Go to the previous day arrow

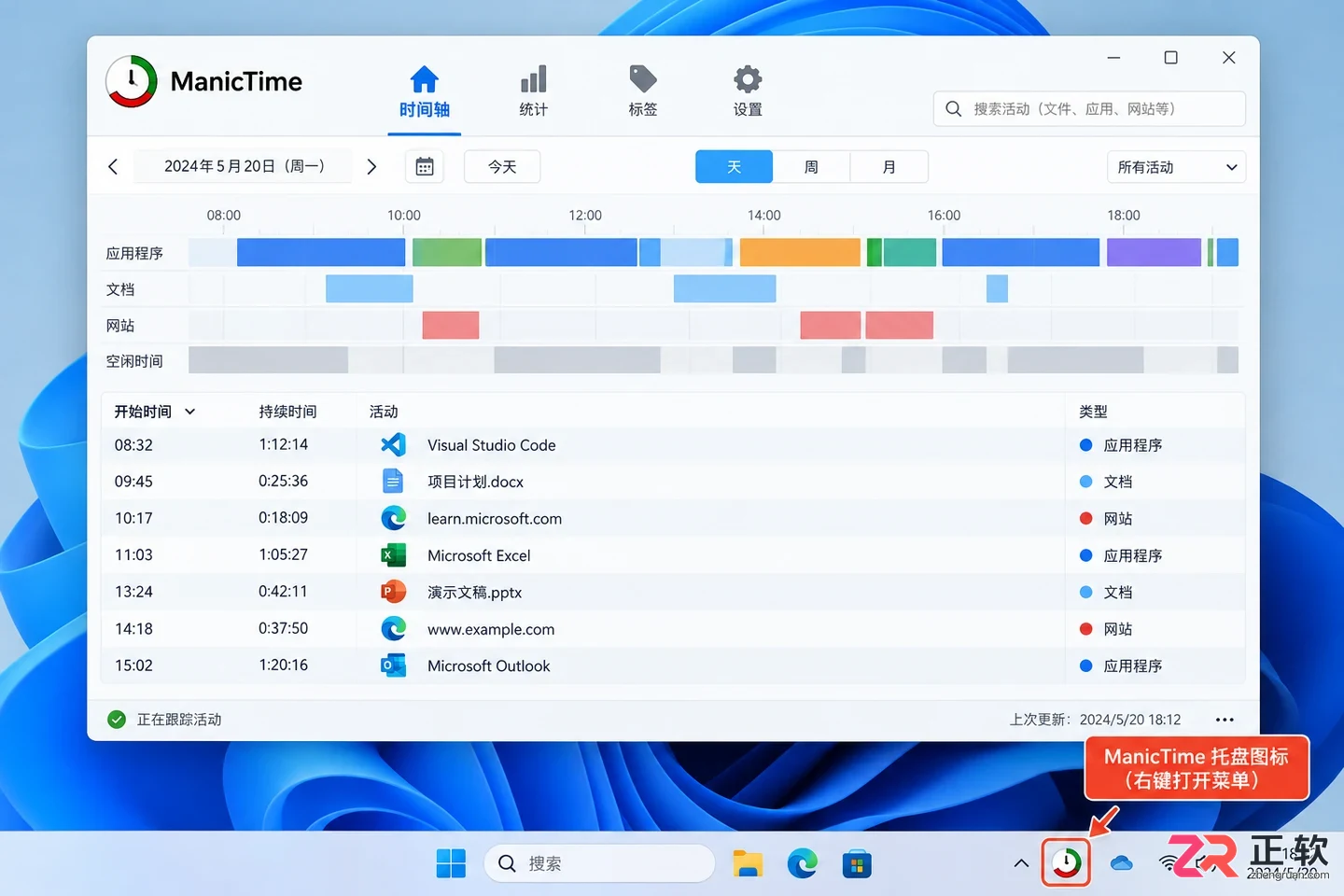[113, 167]
